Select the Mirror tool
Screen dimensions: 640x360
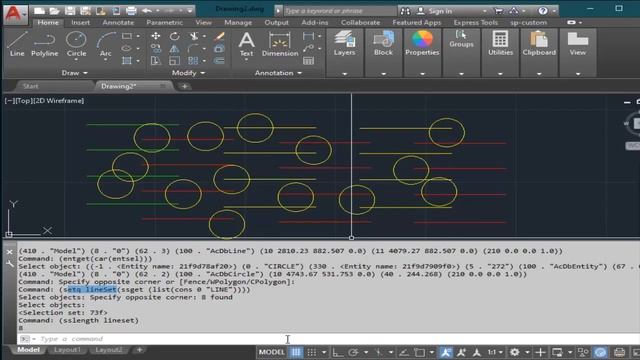(x=175, y=49)
